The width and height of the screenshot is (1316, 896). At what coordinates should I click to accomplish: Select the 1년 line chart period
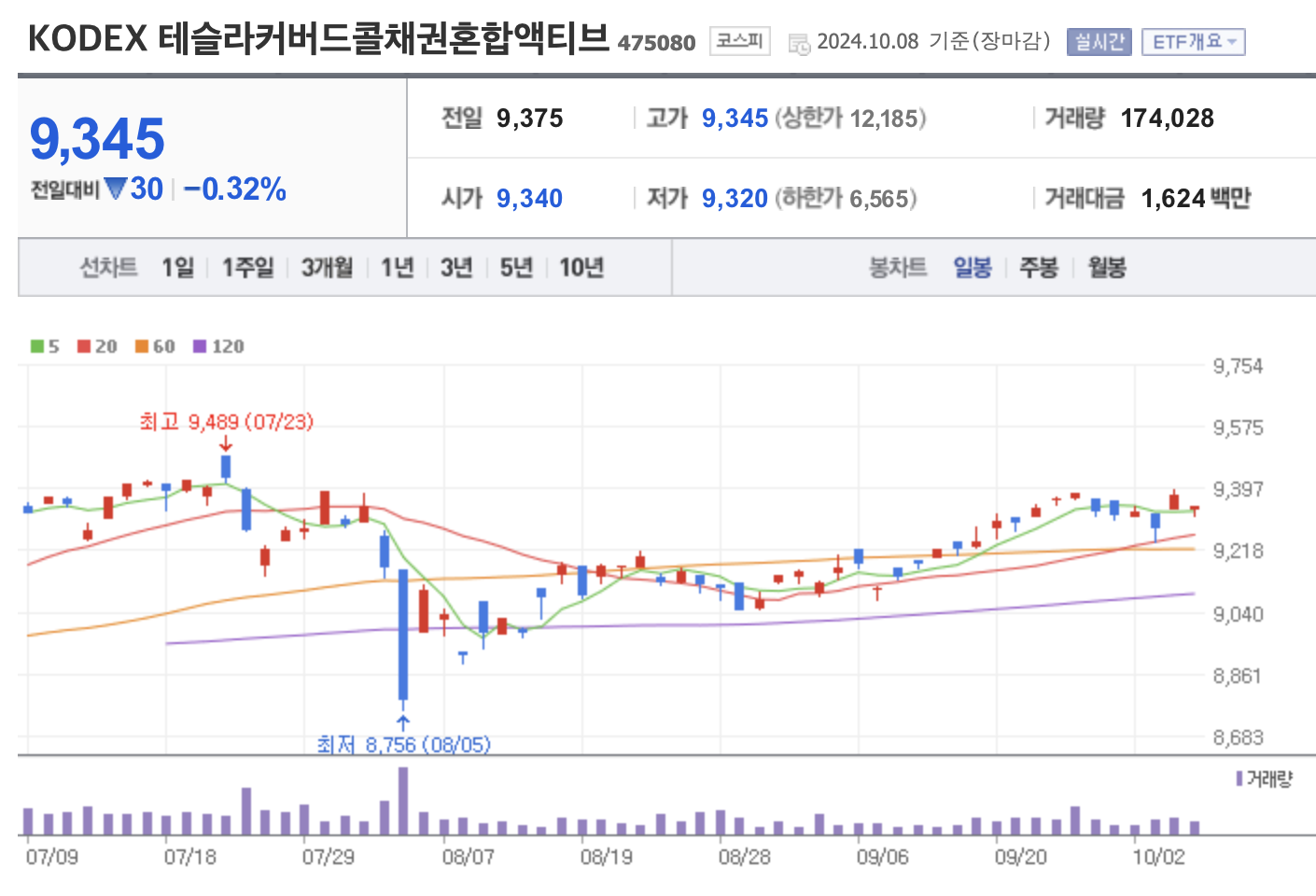coord(397,268)
